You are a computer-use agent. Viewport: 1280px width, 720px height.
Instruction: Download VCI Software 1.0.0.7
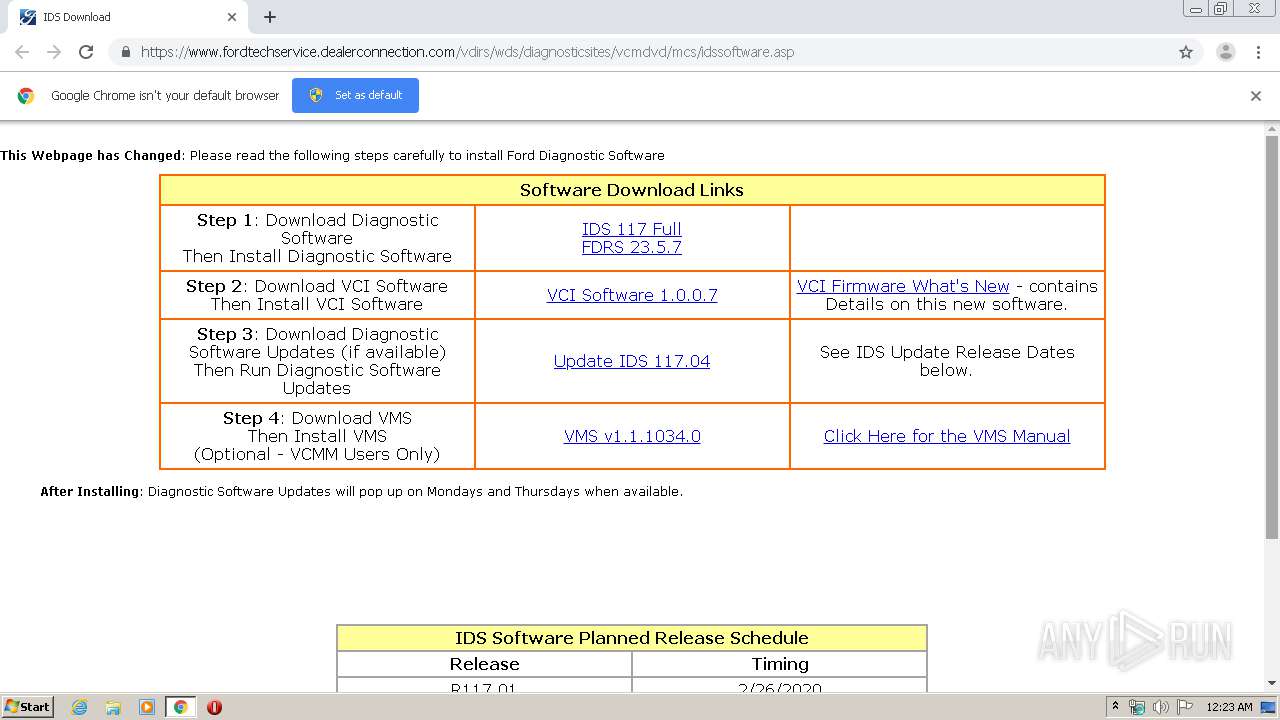[632, 295]
